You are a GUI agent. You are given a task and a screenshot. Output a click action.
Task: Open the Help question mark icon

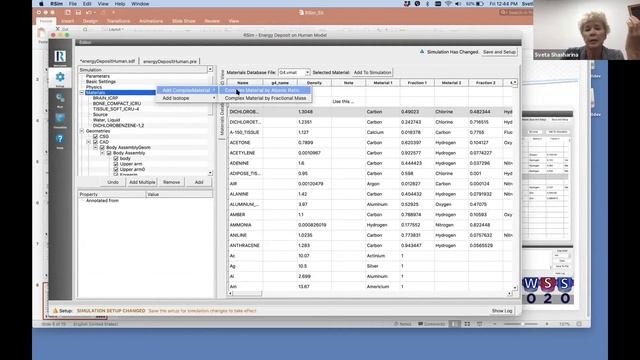click(60, 139)
